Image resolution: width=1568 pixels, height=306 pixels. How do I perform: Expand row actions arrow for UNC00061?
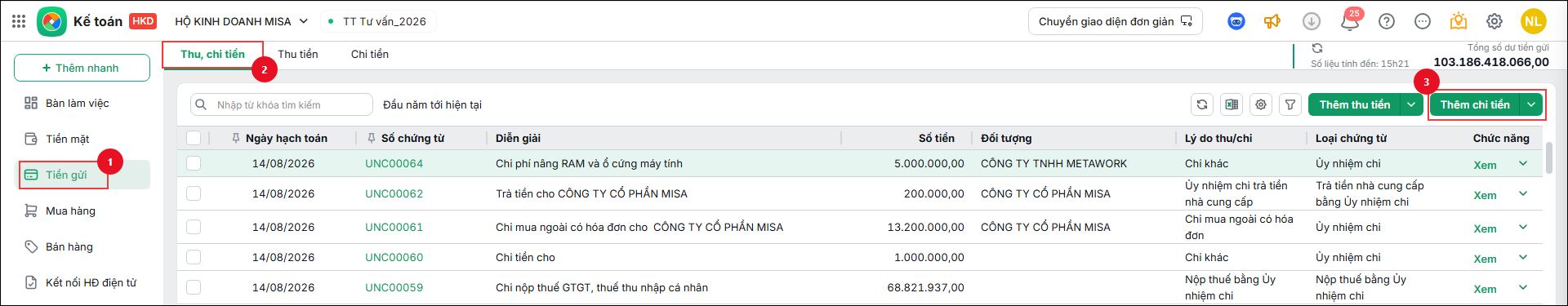[1523, 227]
